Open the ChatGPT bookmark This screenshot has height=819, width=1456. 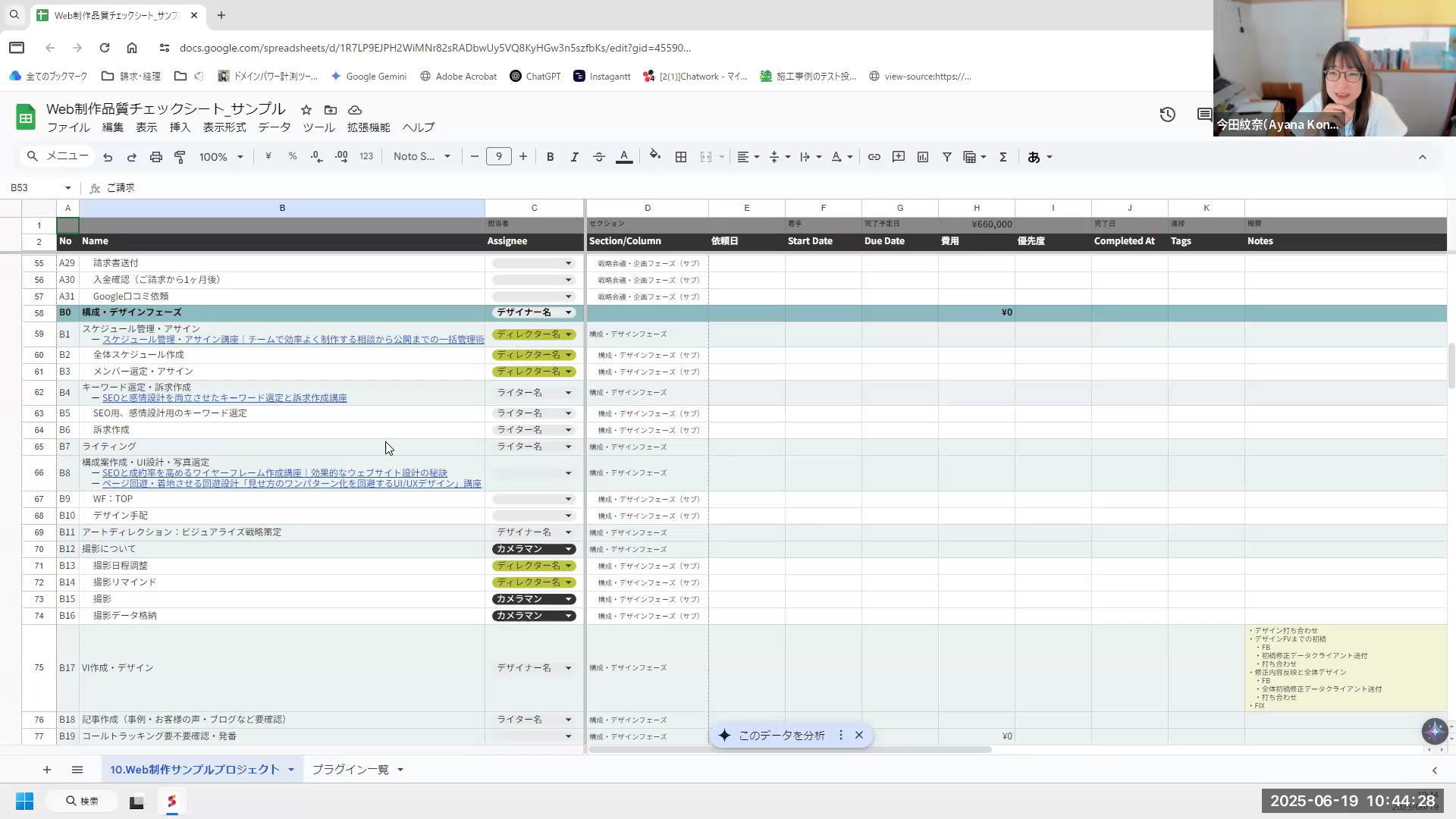pos(535,77)
